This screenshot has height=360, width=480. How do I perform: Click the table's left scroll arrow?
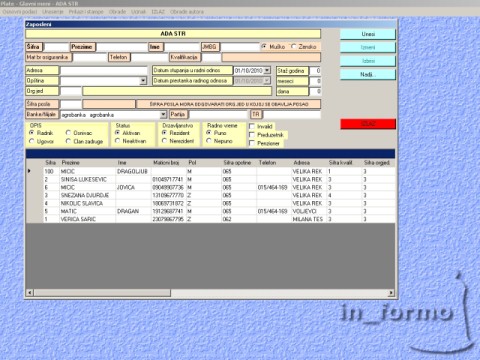[x=30, y=293]
